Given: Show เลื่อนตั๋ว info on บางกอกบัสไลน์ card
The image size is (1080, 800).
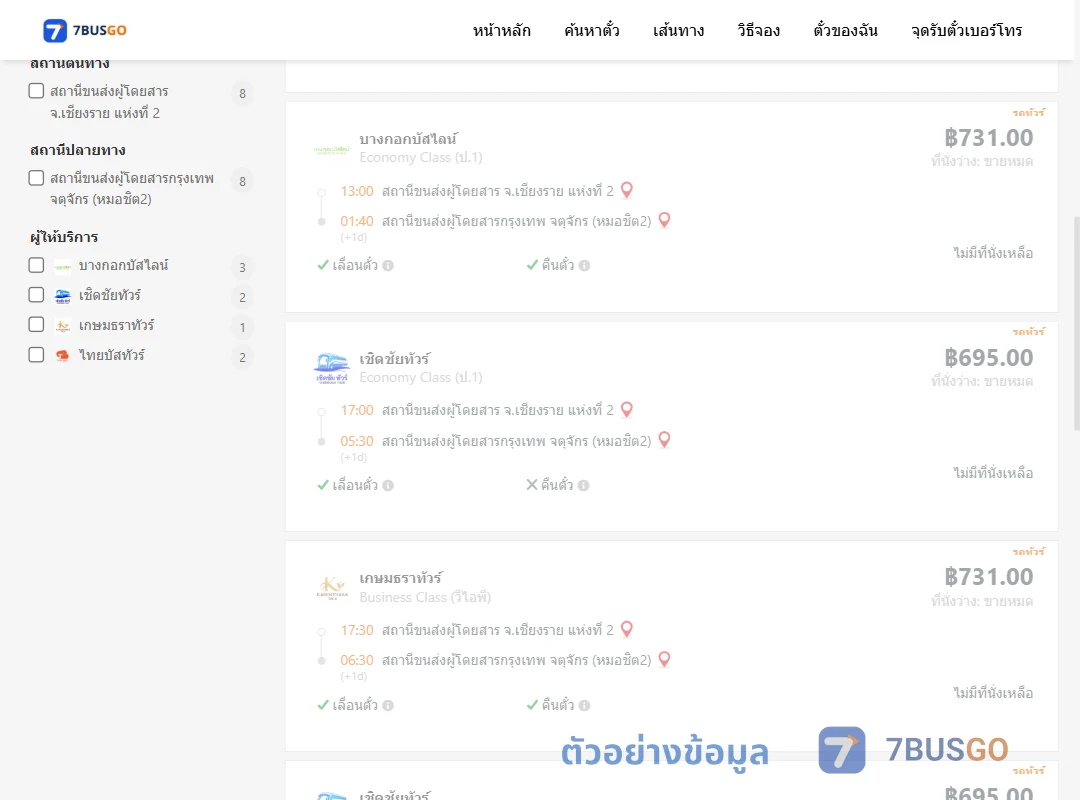Looking at the screenshot, I should coord(388,265).
